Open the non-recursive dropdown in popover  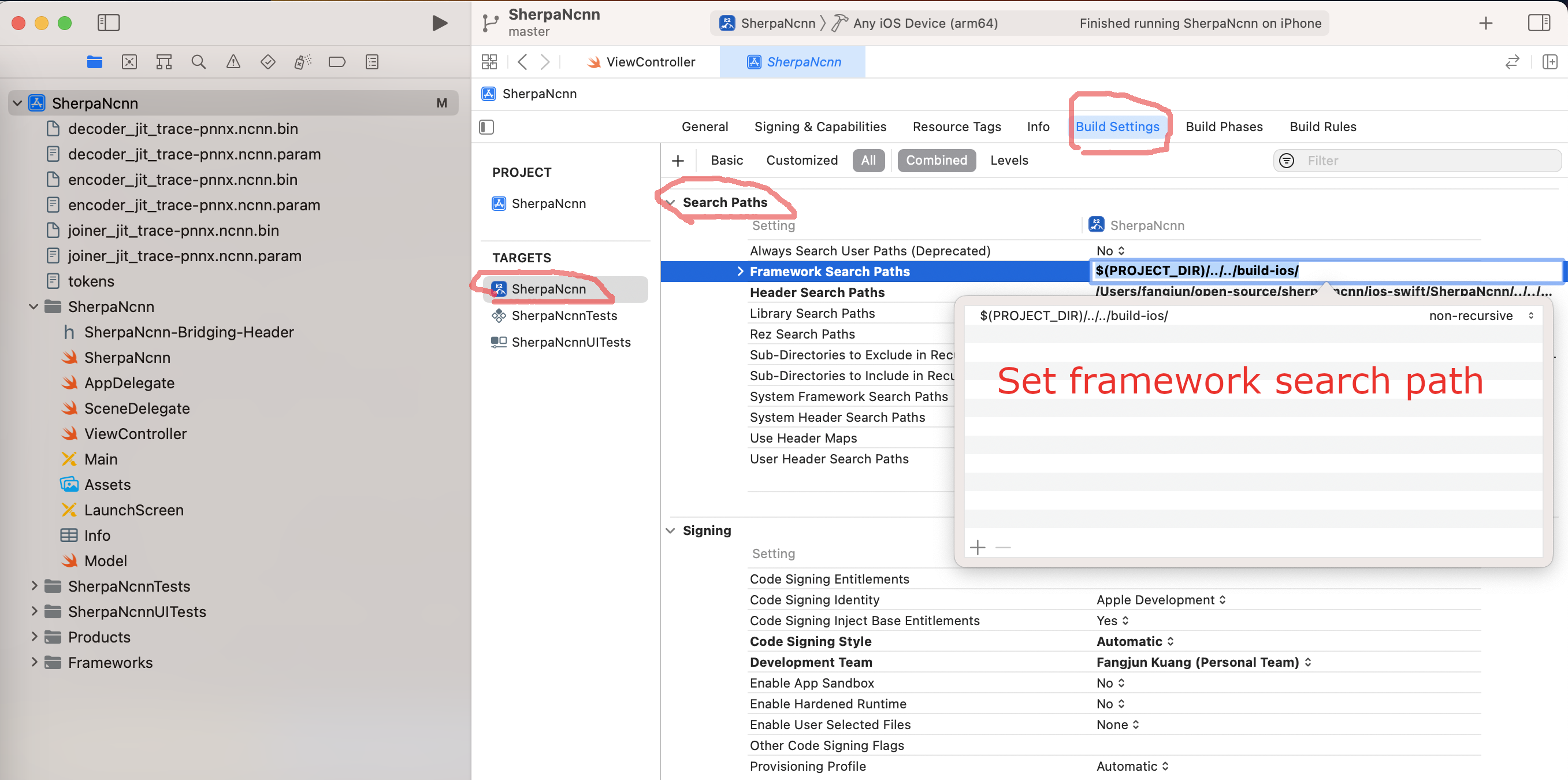tap(1481, 316)
